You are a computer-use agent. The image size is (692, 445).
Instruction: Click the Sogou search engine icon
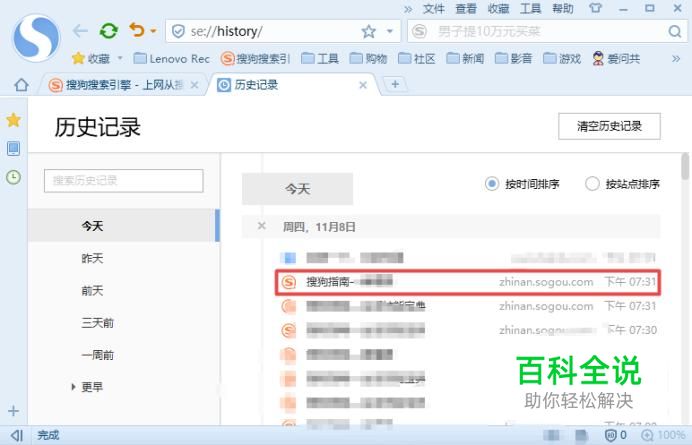419,31
